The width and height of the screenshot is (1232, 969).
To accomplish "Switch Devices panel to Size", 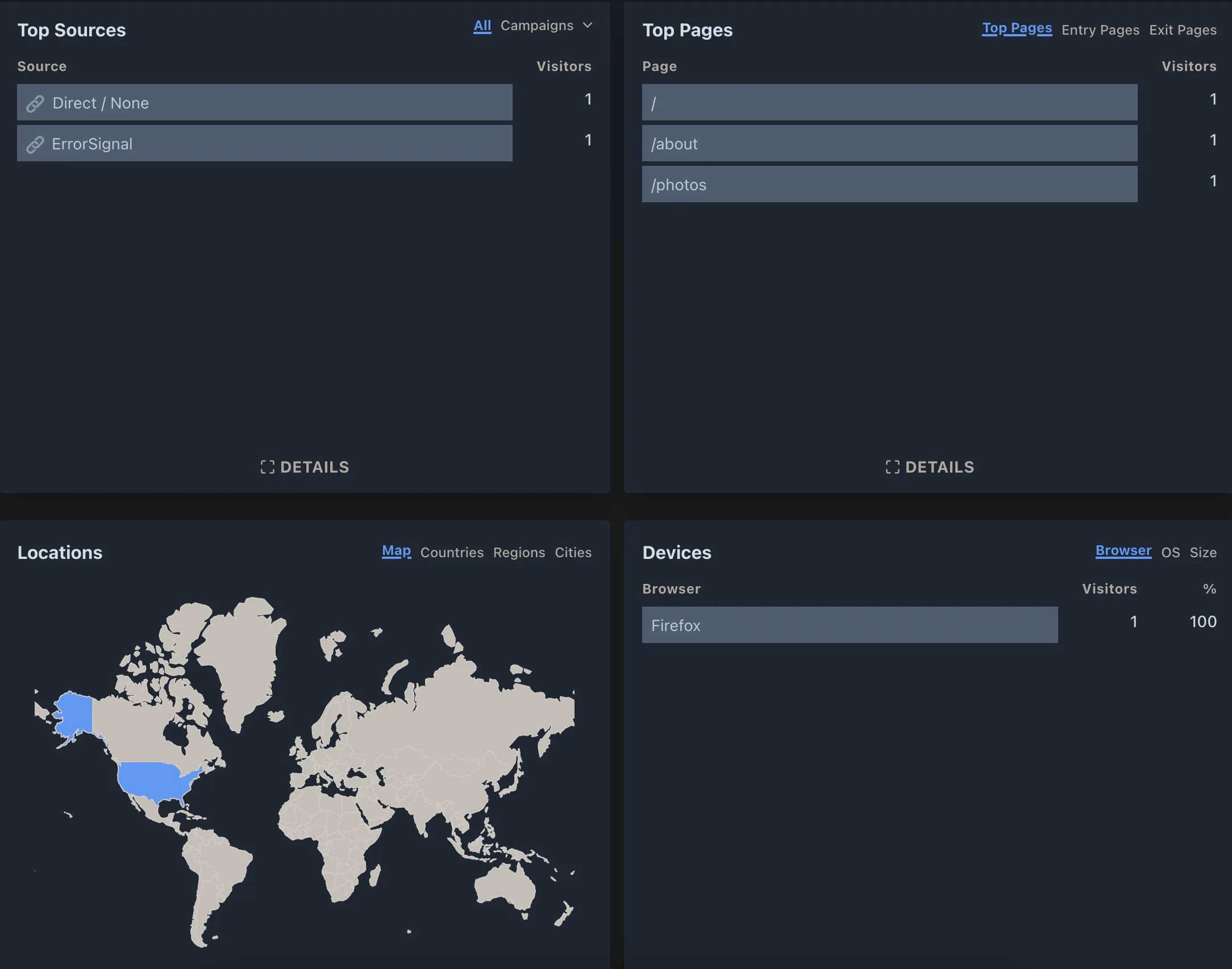I will click(x=1203, y=552).
